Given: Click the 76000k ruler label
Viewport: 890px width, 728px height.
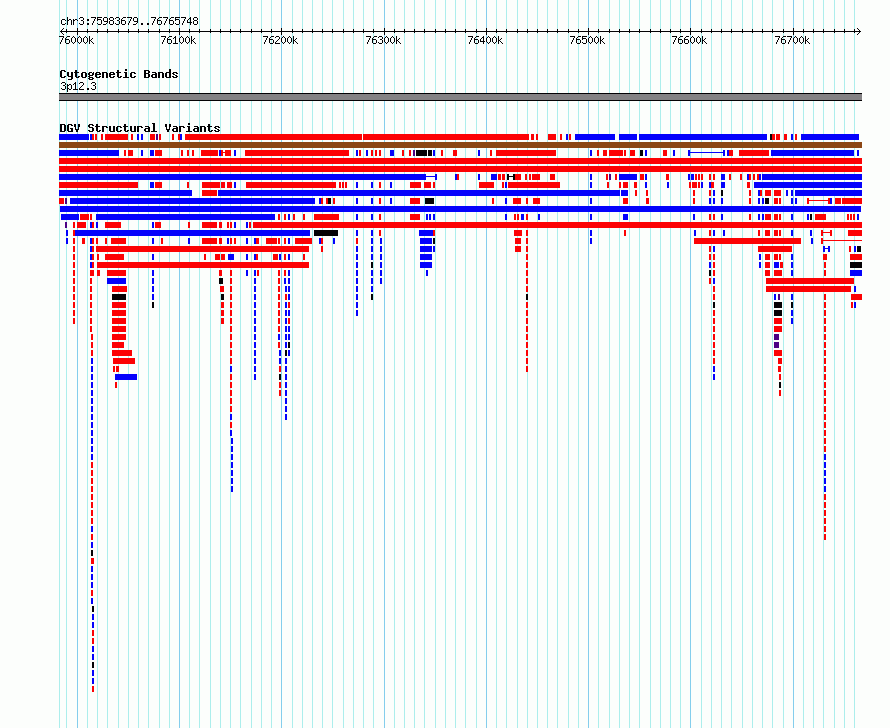Looking at the screenshot, I should (x=77, y=40).
